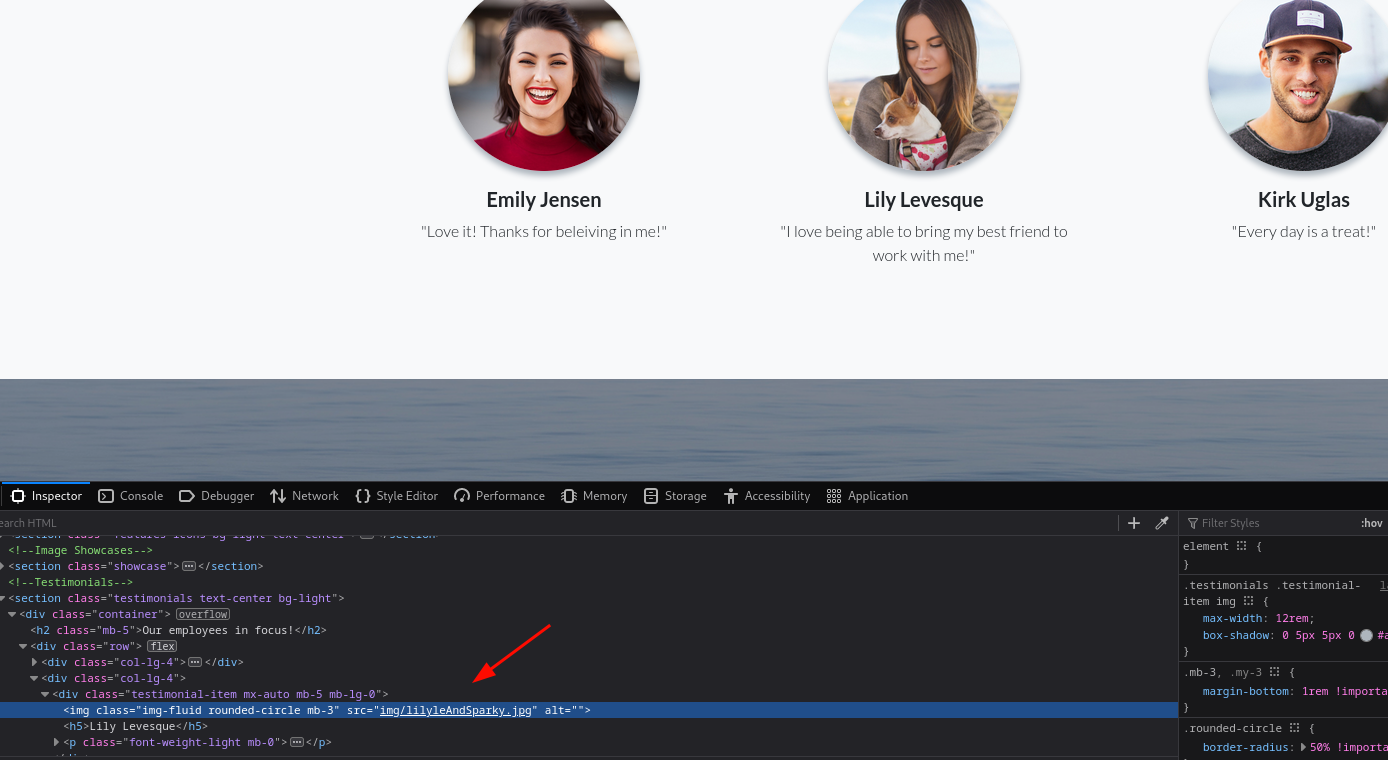The image size is (1388, 760).
Task: Switch to the Network tab
Action: coord(304,496)
